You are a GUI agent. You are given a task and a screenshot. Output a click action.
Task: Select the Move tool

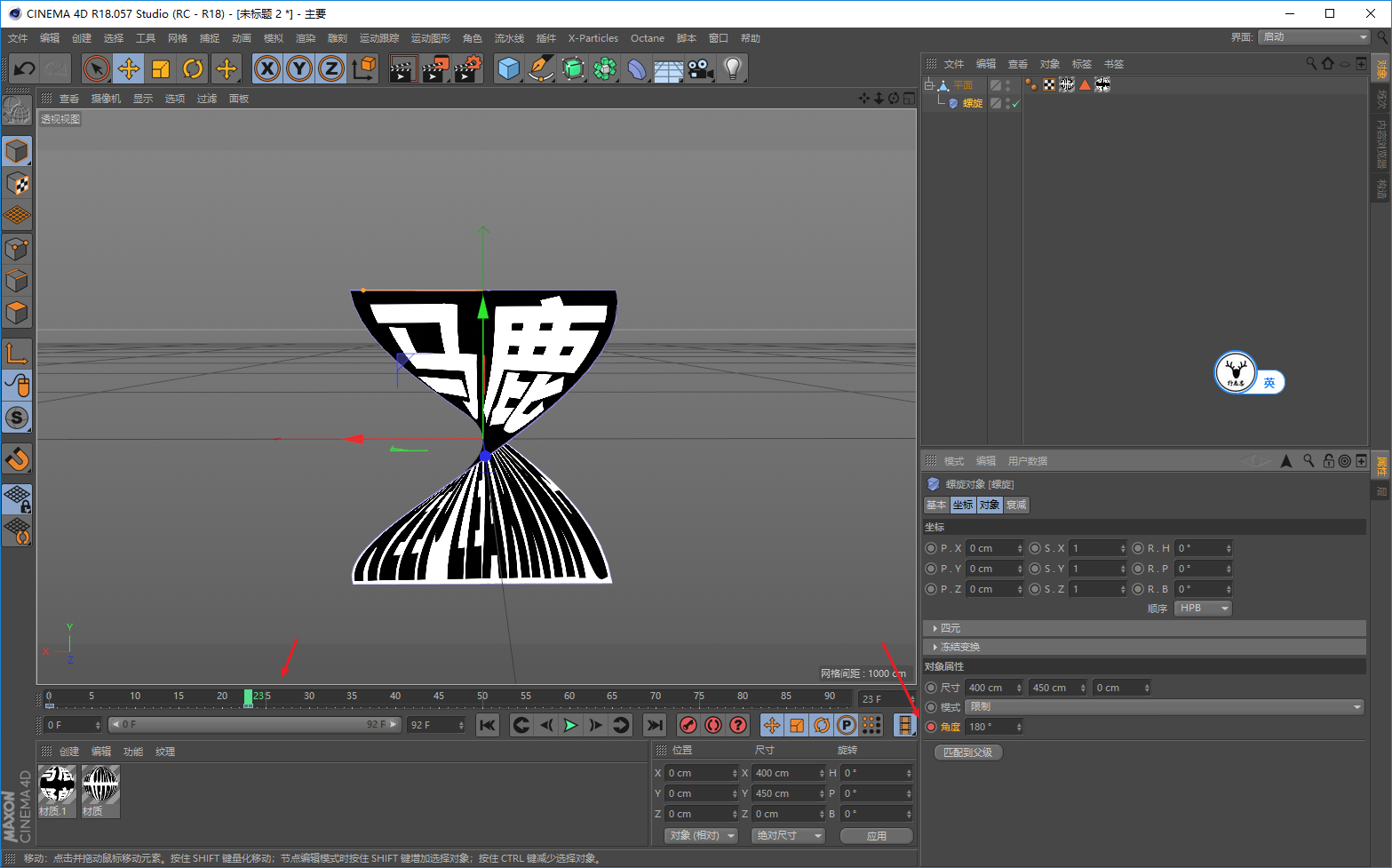129,68
